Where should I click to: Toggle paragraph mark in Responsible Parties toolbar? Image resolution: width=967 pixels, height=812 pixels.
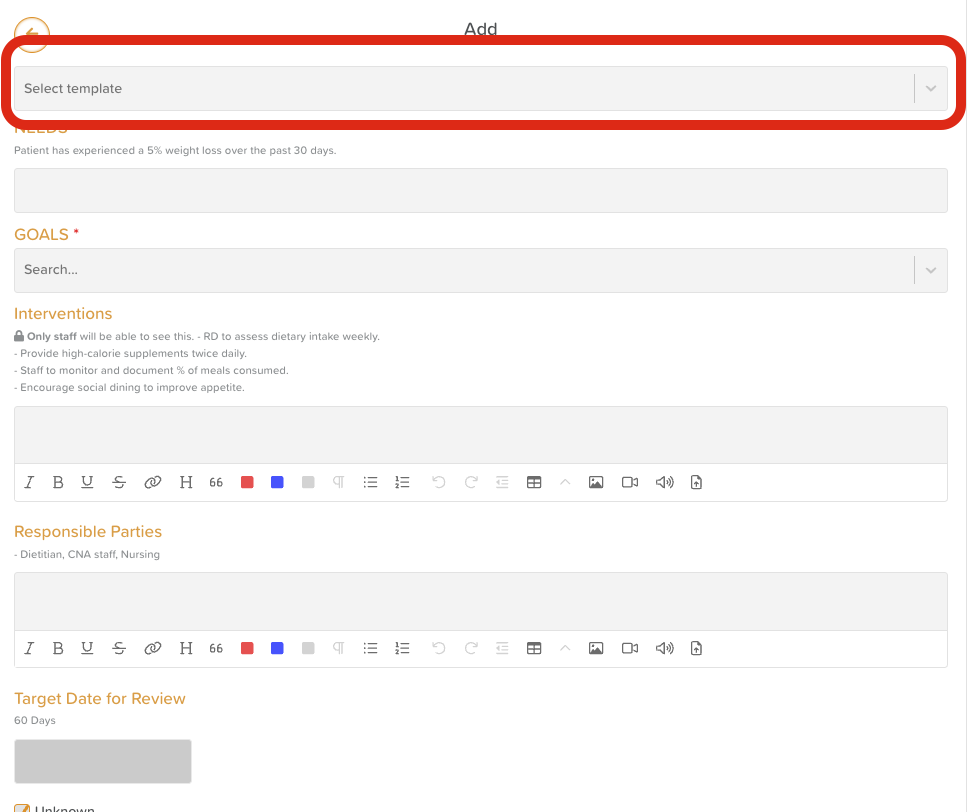(x=338, y=648)
